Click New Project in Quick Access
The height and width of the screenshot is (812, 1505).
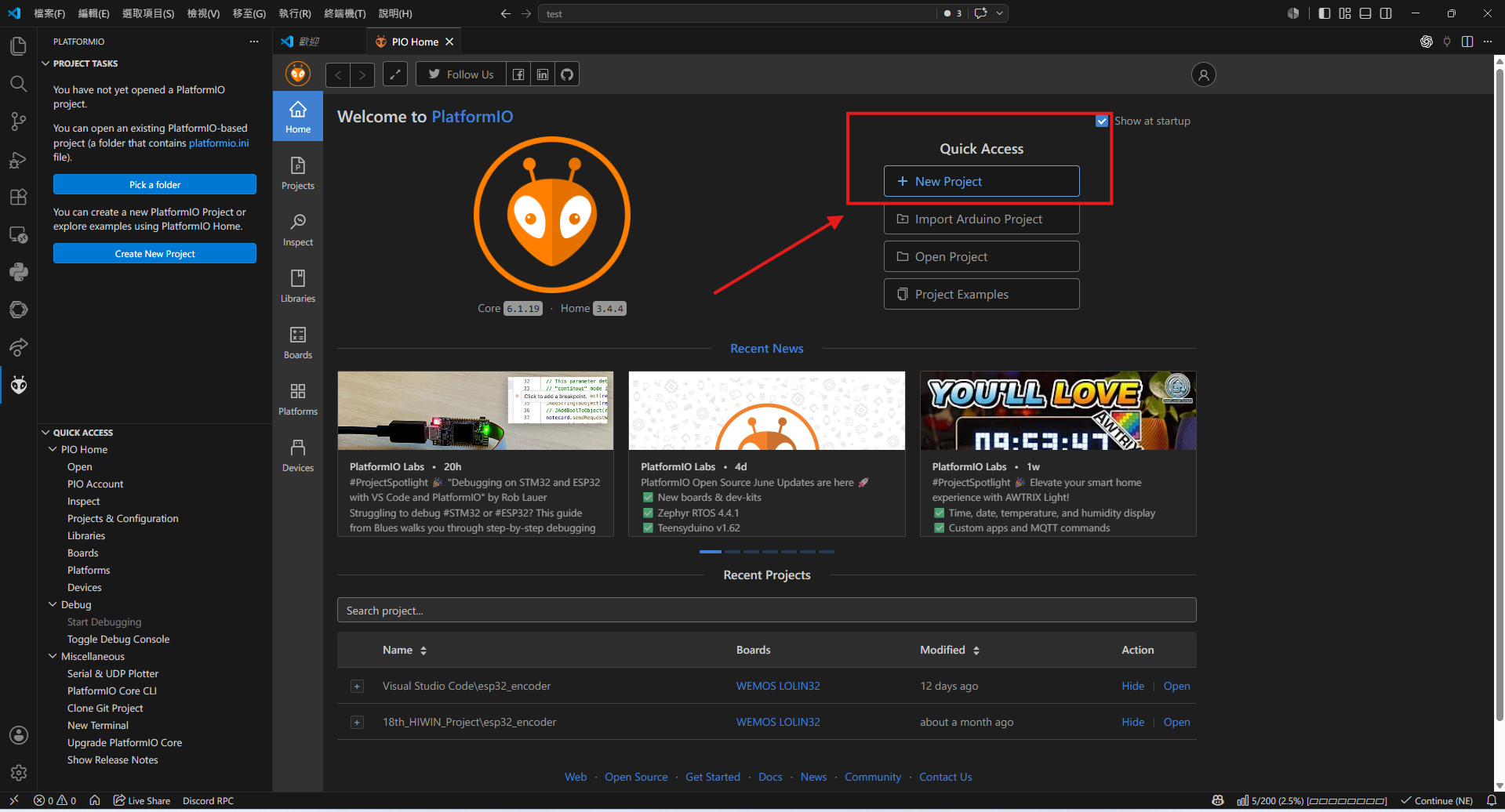coord(981,181)
